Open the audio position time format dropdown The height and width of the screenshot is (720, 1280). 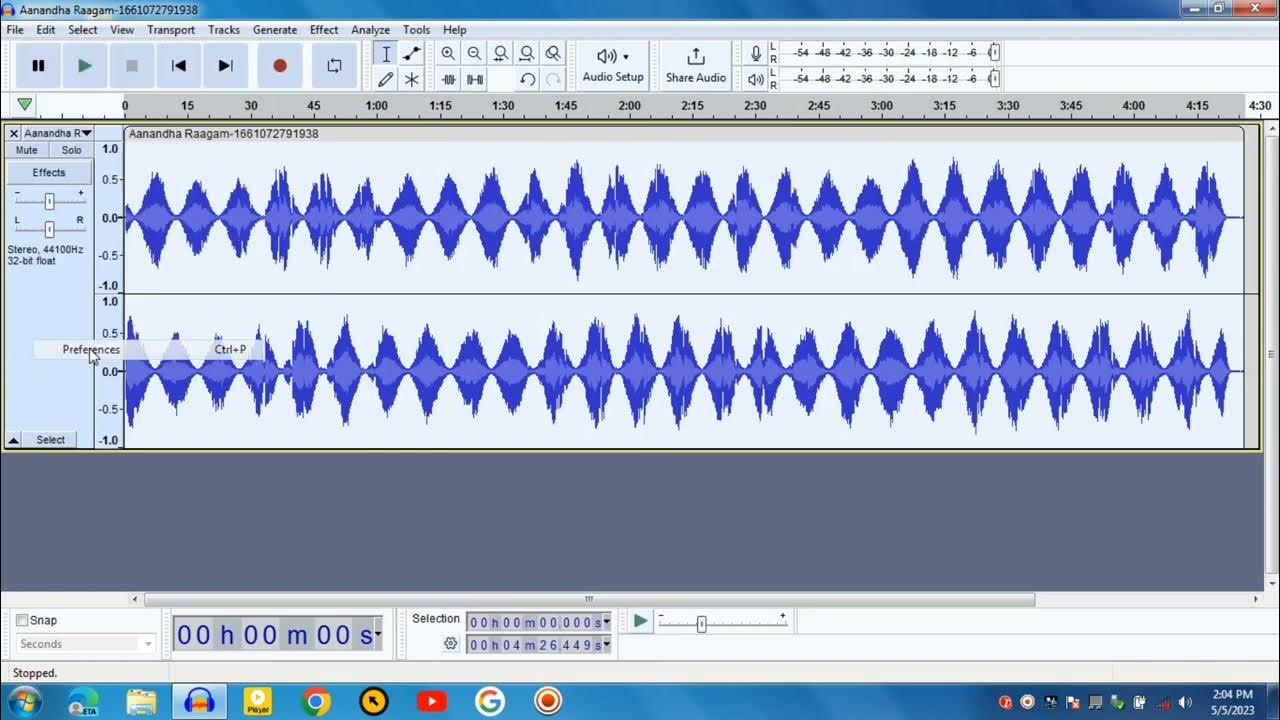click(x=378, y=634)
